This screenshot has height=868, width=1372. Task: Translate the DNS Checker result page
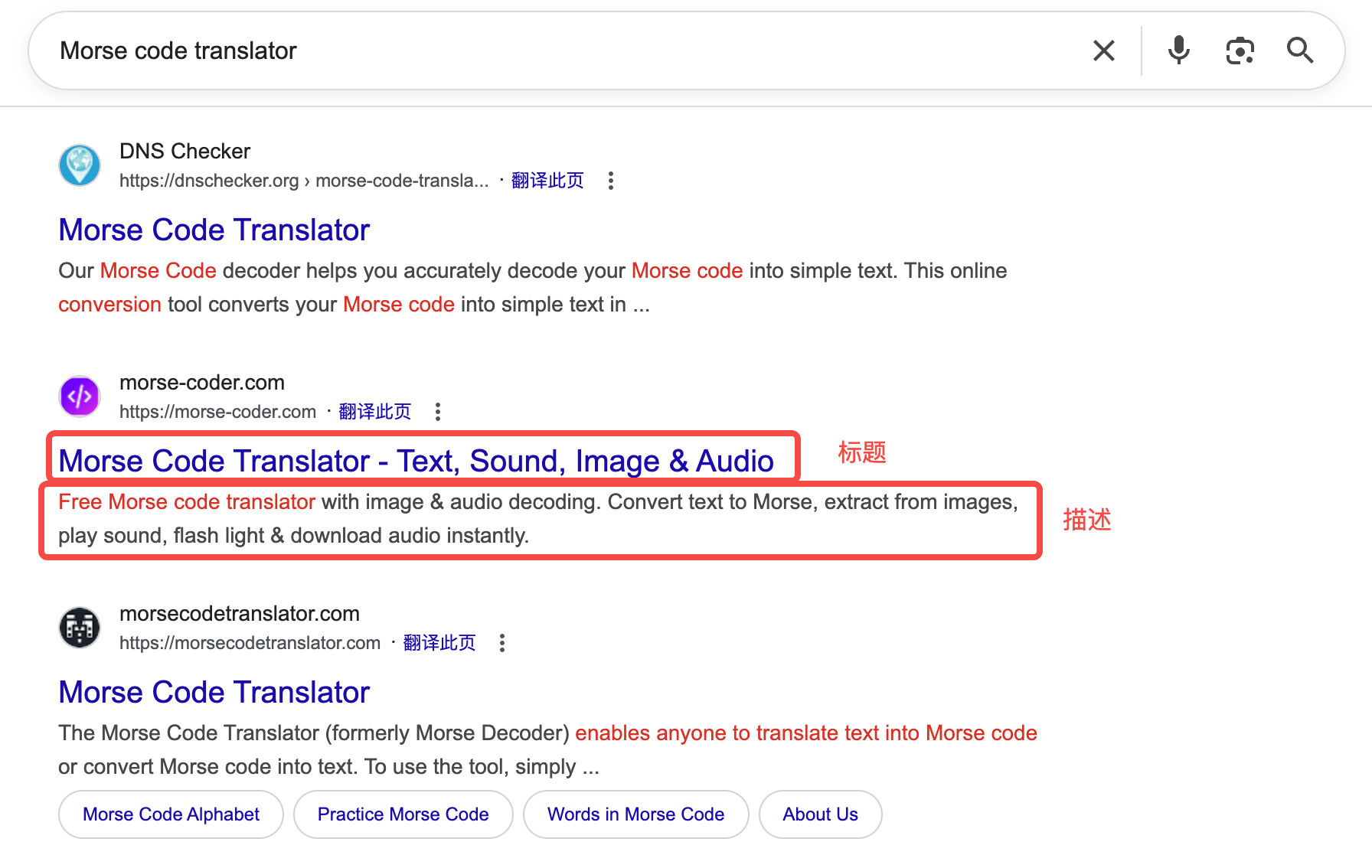click(547, 181)
